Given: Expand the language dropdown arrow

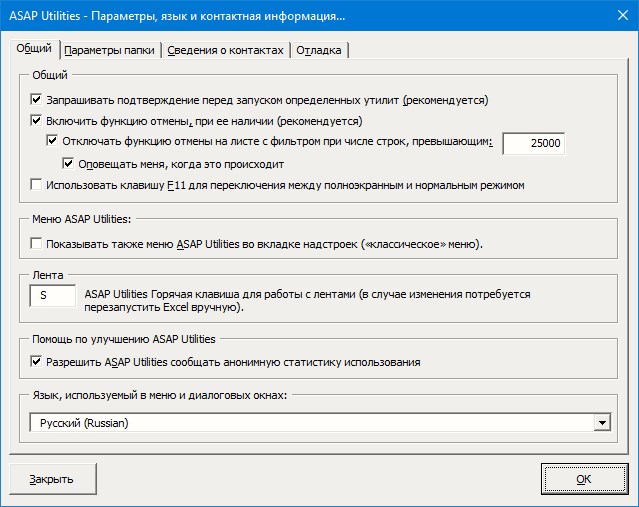Looking at the screenshot, I should point(601,423).
